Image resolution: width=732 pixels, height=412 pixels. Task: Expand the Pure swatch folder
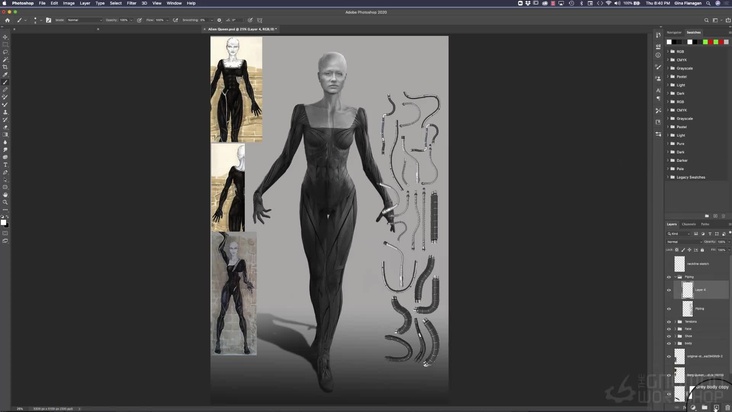[668, 144]
